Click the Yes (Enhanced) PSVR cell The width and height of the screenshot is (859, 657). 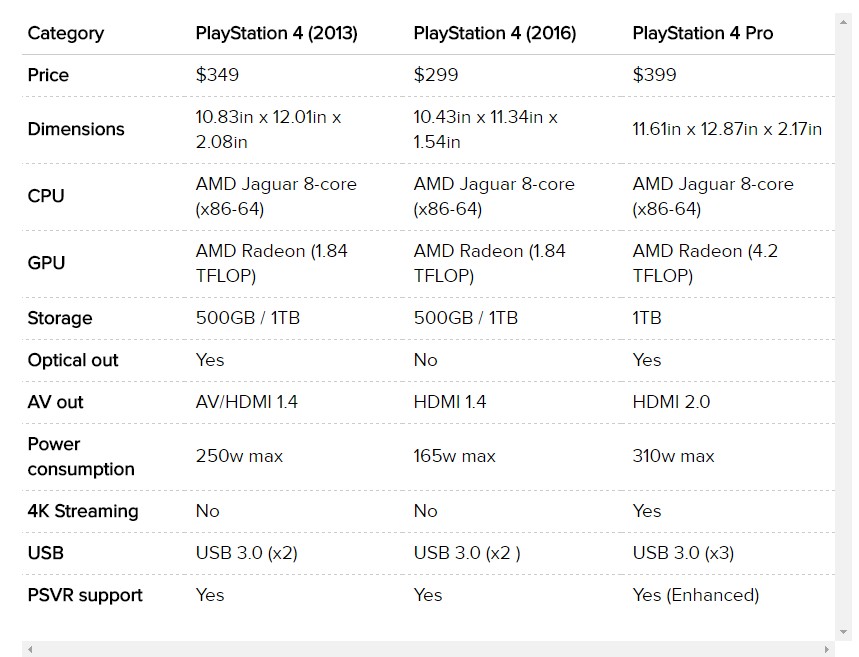point(695,595)
